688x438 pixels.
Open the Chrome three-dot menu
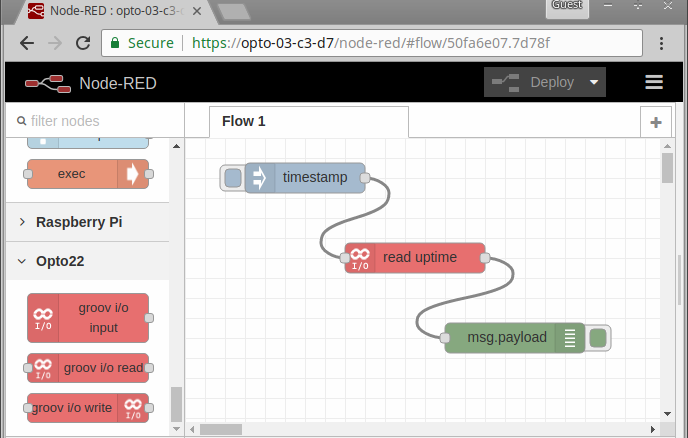[x=661, y=43]
